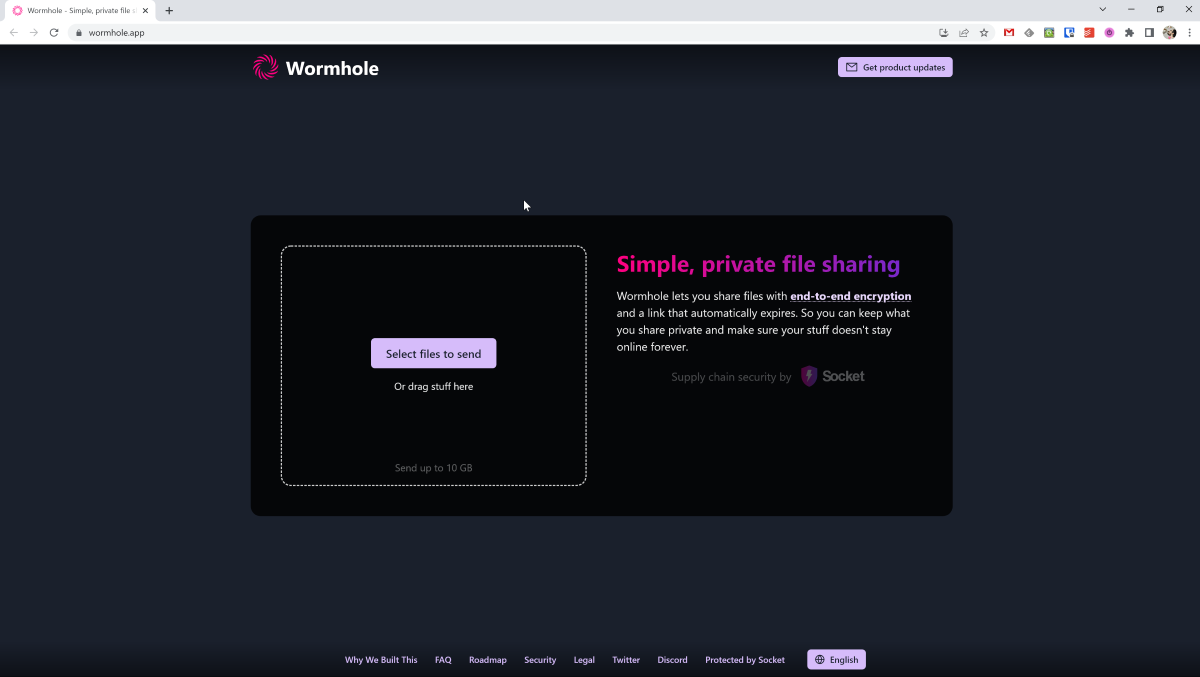The image size is (1200, 677).
Task: Click the Wormhole title text in header
Action: coord(332,68)
